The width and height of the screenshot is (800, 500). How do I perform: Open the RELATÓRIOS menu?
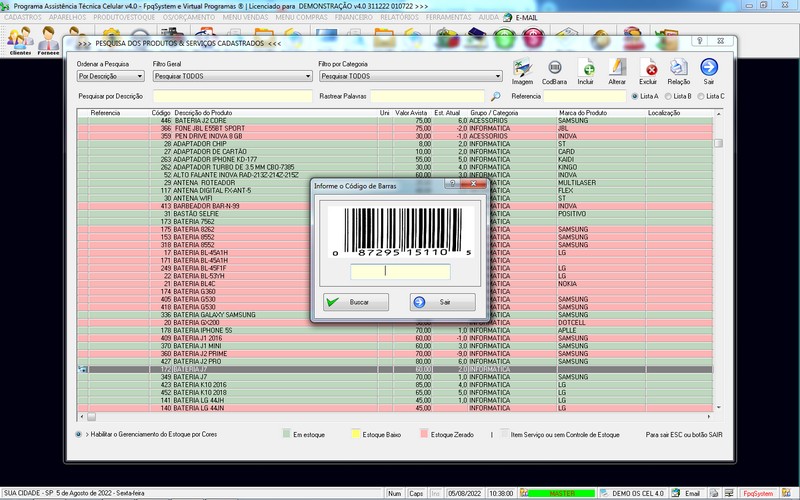[399, 17]
